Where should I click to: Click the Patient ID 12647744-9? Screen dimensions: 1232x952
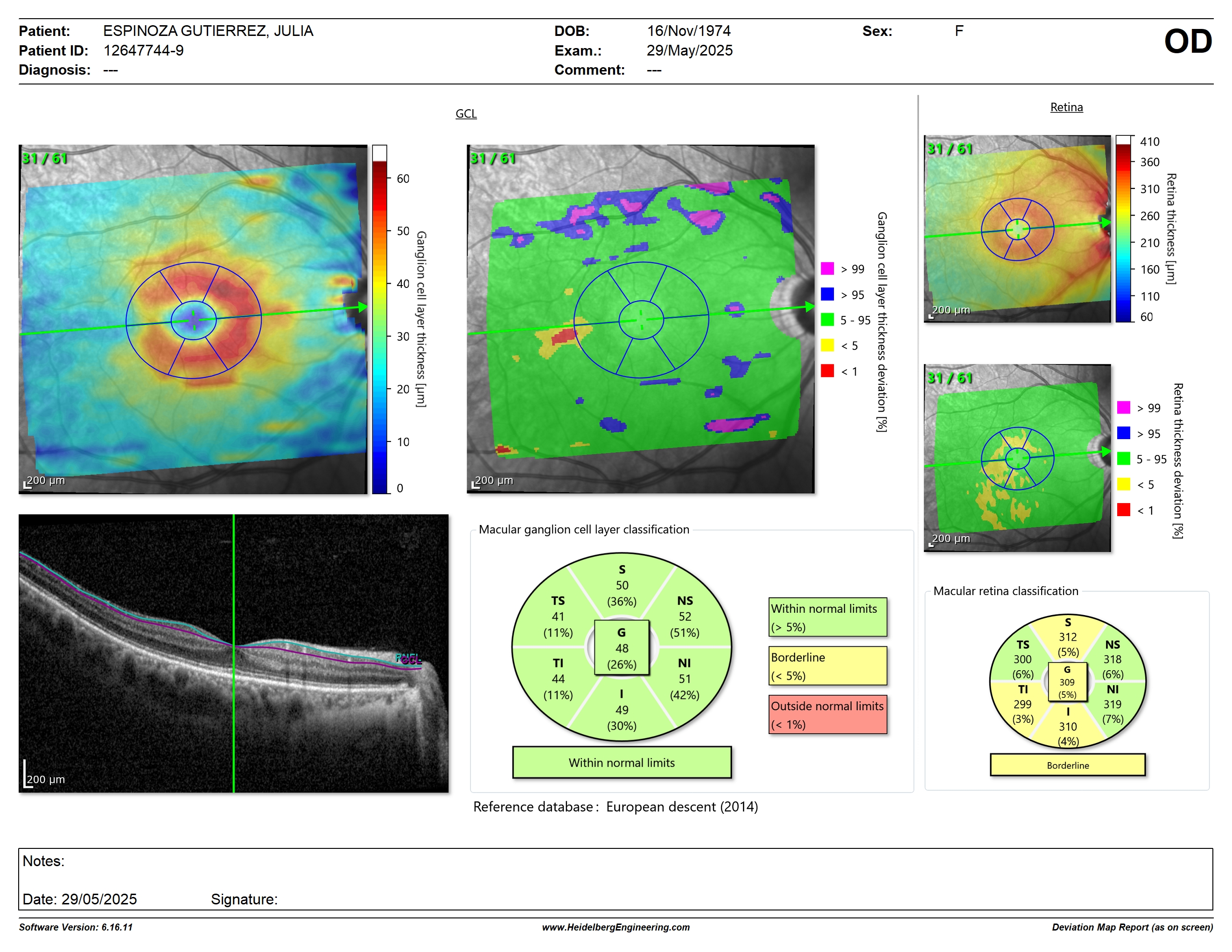(143, 50)
